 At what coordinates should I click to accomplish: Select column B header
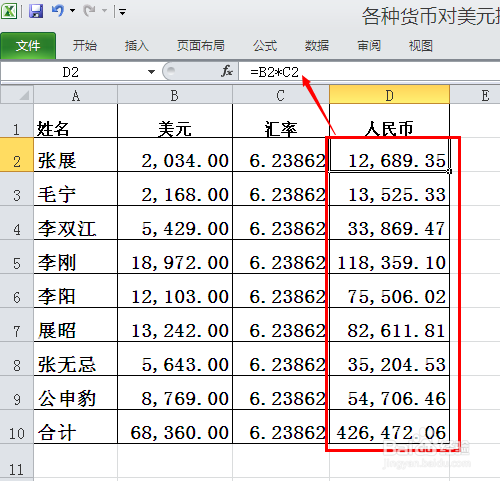(175, 95)
